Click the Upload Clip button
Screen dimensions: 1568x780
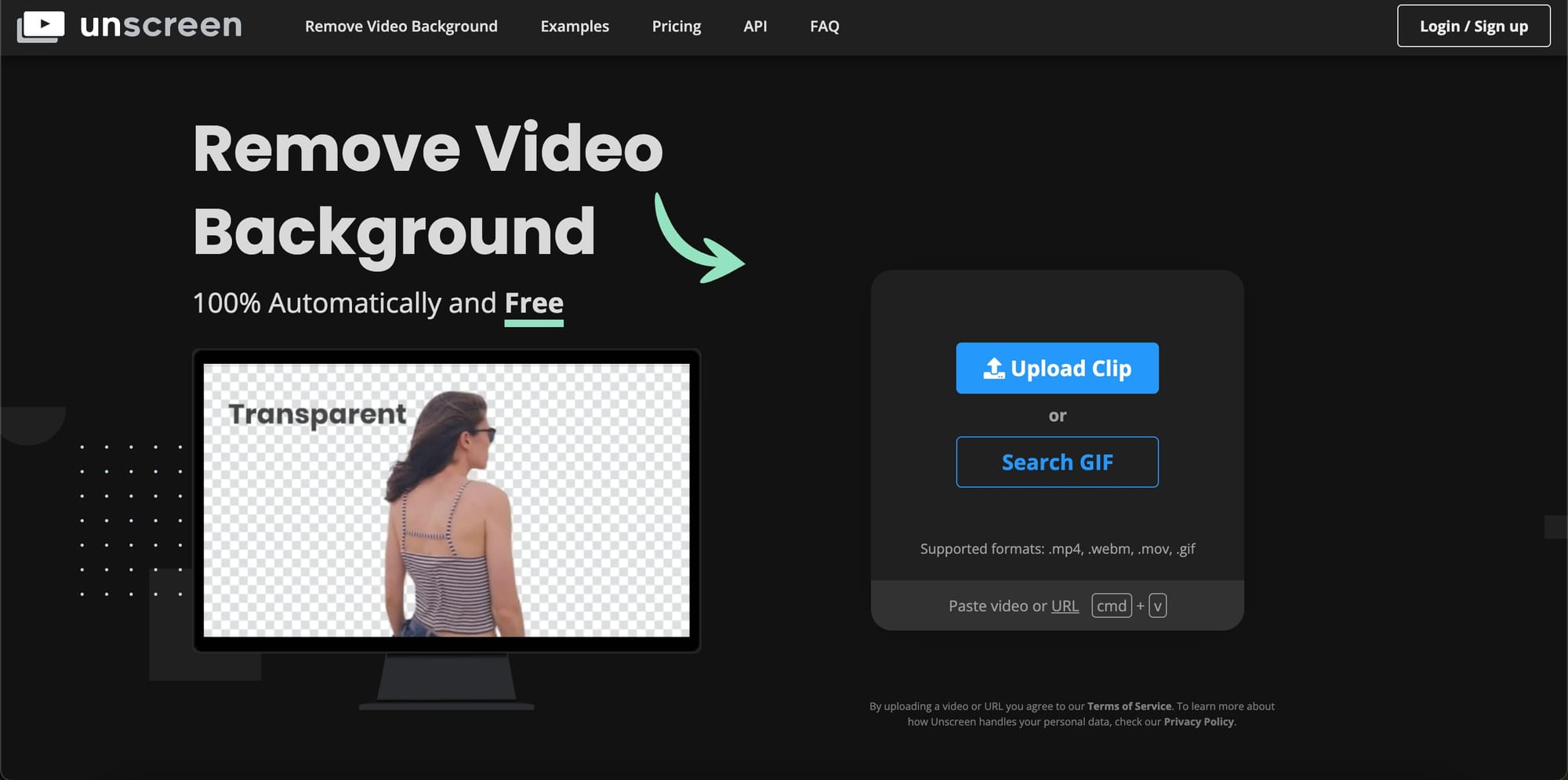pos(1057,368)
